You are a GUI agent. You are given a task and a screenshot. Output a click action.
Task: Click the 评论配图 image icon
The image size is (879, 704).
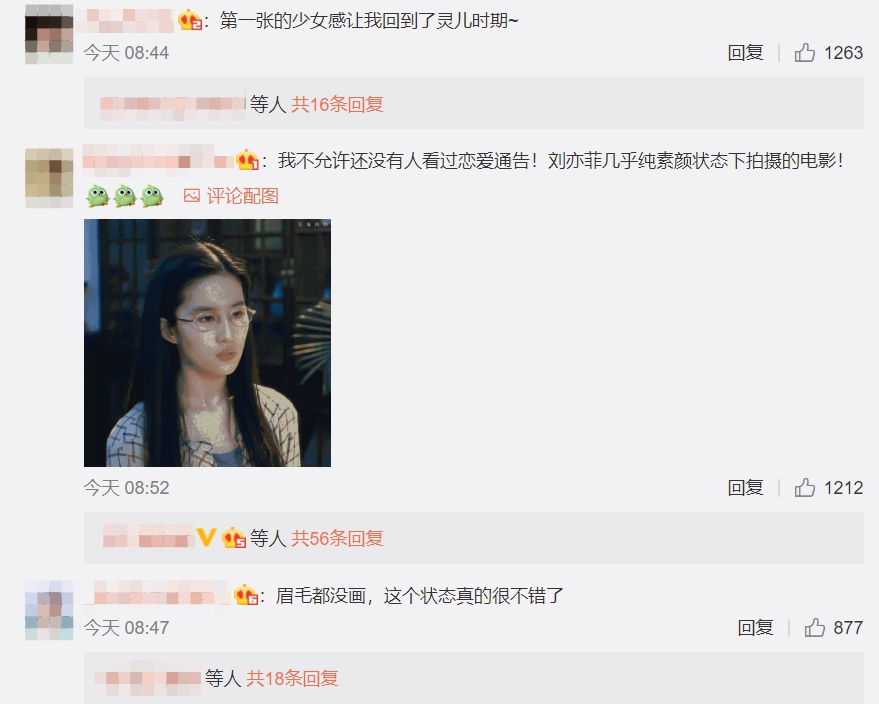[x=192, y=196]
